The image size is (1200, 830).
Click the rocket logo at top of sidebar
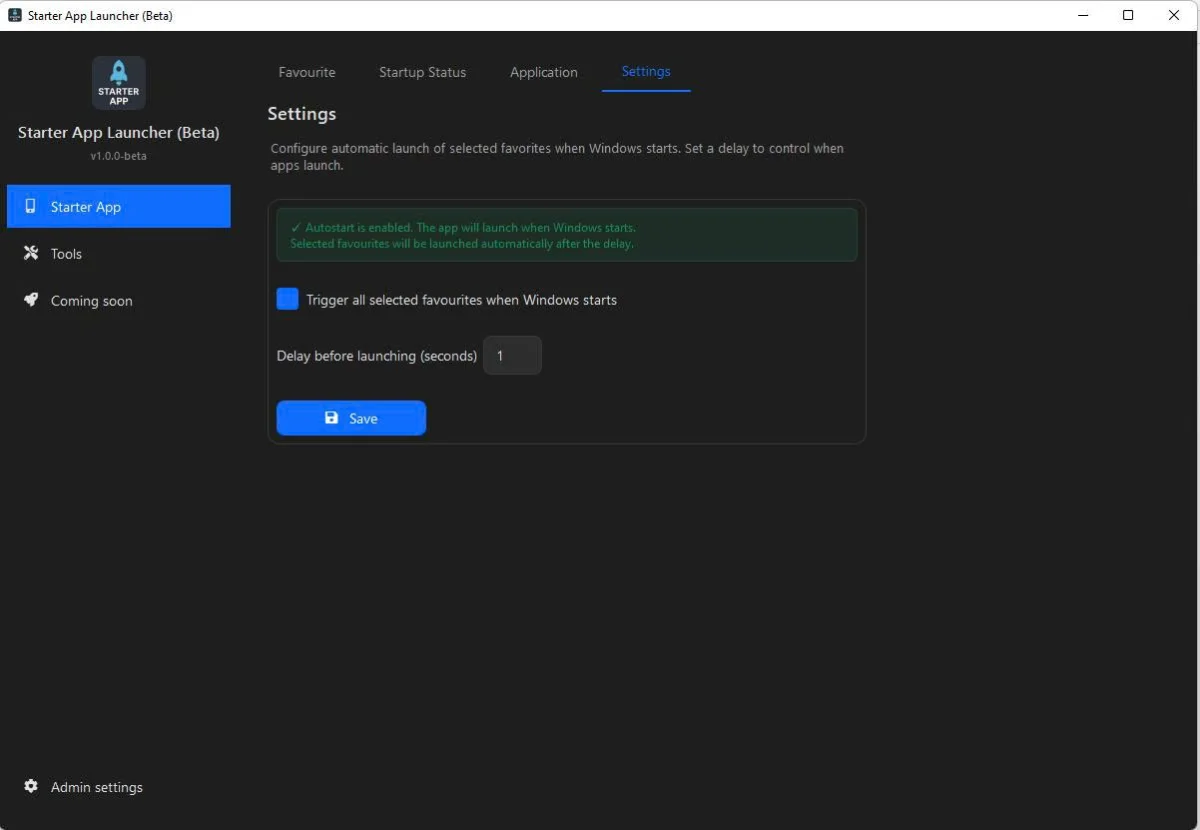click(x=118, y=82)
